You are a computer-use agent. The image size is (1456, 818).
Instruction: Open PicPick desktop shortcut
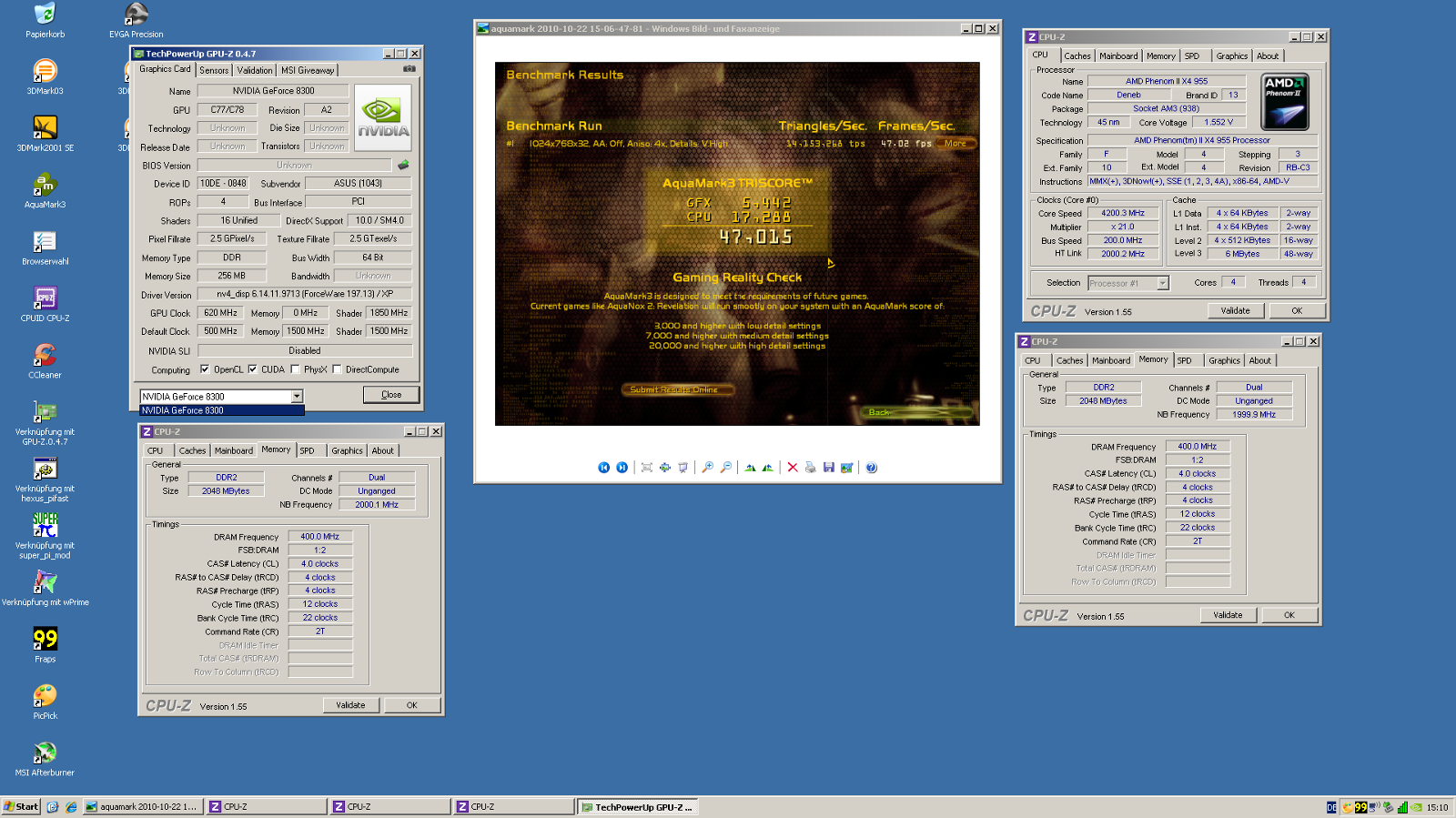(45, 702)
